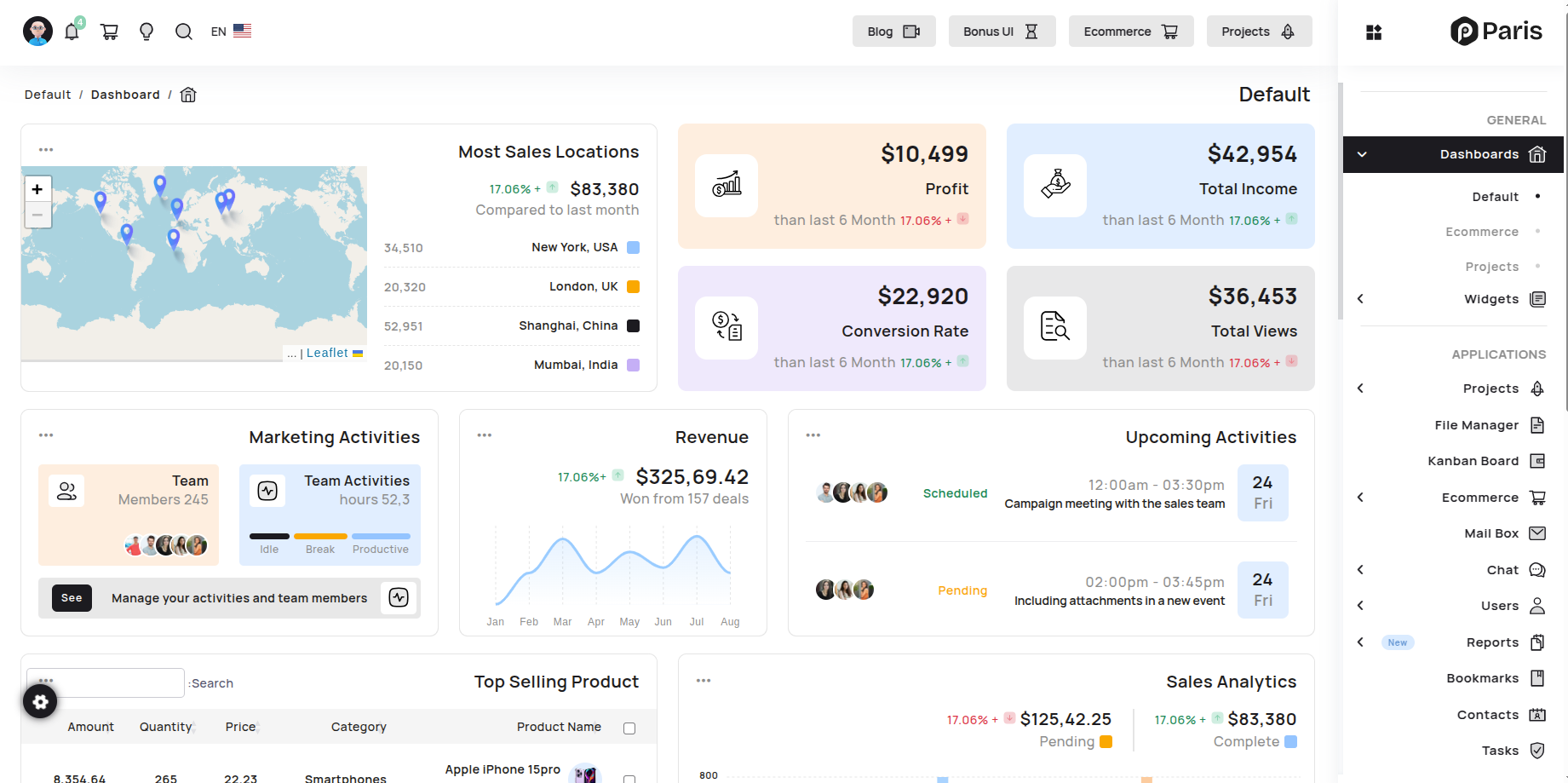Click the activity icon beside manage activities
Viewport: 1568px width, 783px height.
click(x=399, y=597)
